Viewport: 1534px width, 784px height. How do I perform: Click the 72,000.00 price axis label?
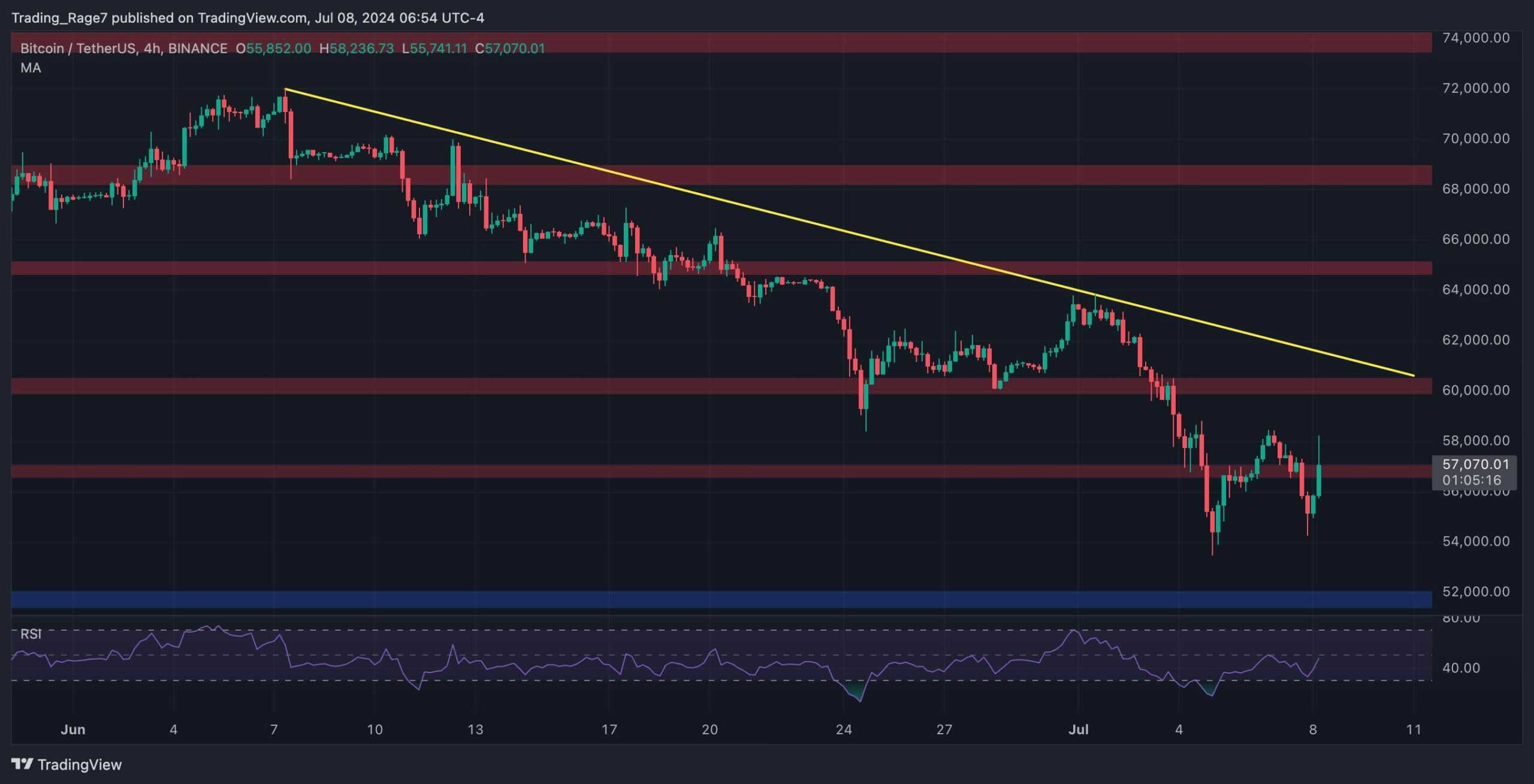pos(1475,88)
